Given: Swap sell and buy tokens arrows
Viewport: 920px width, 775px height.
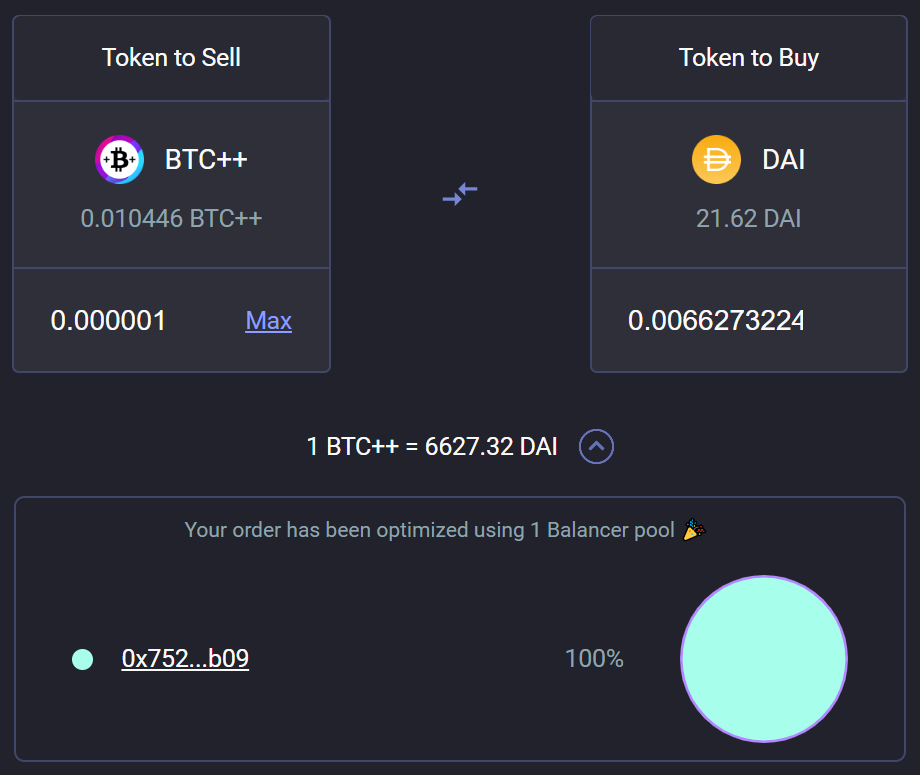Looking at the screenshot, I should pos(460,193).
